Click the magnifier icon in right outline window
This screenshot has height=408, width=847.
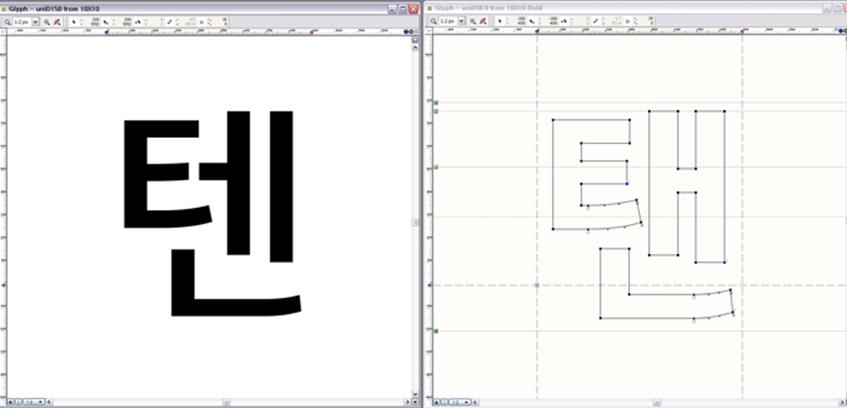[431, 21]
